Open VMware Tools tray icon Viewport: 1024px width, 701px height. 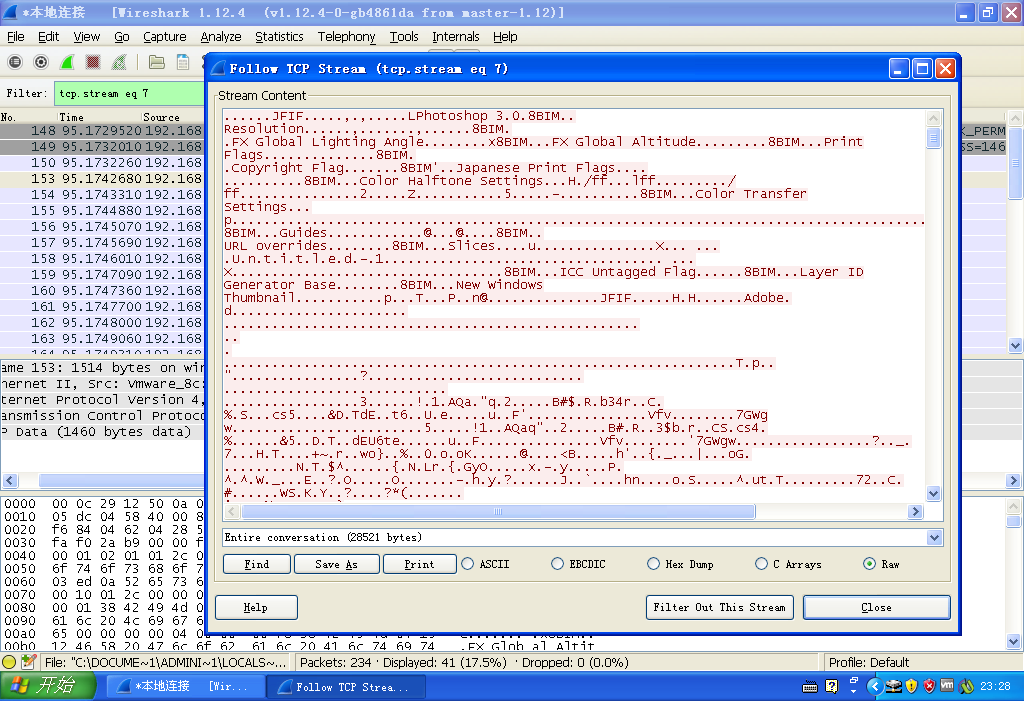click(947, 685)
